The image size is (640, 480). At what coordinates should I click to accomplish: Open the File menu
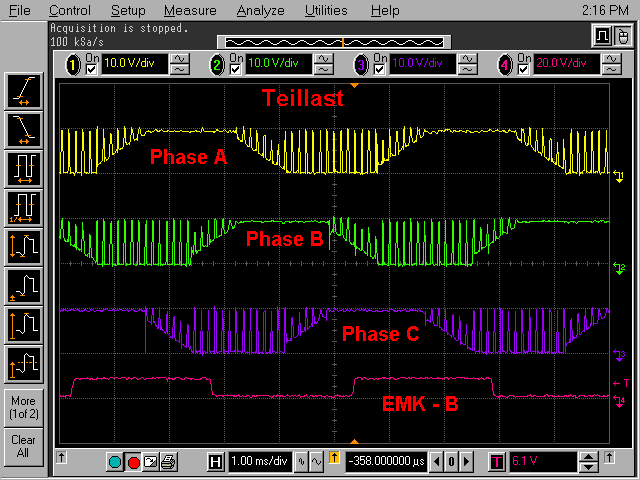tap(20, 10)
